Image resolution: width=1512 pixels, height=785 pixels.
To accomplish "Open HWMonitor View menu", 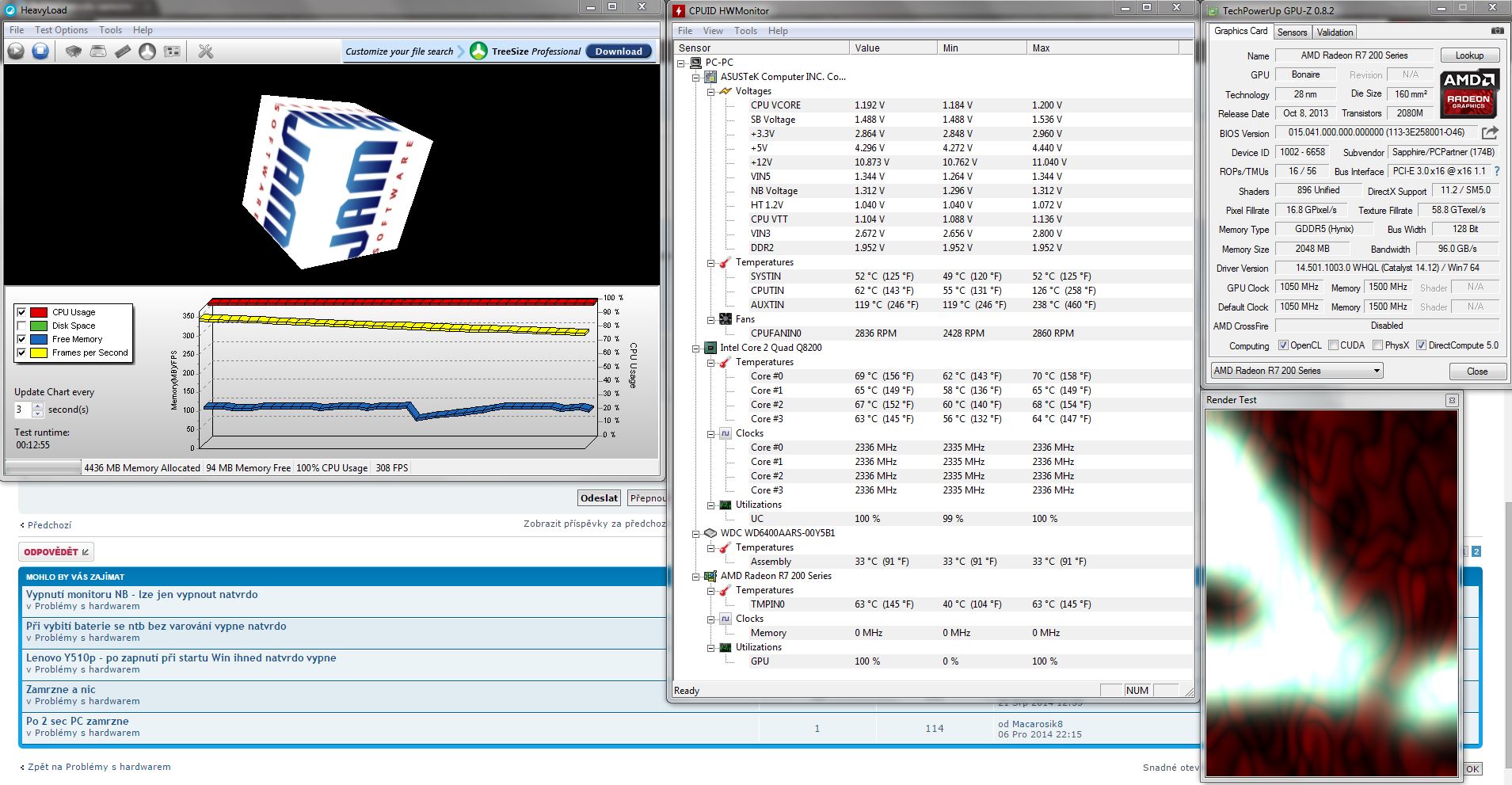I will [x=713, y=31].
